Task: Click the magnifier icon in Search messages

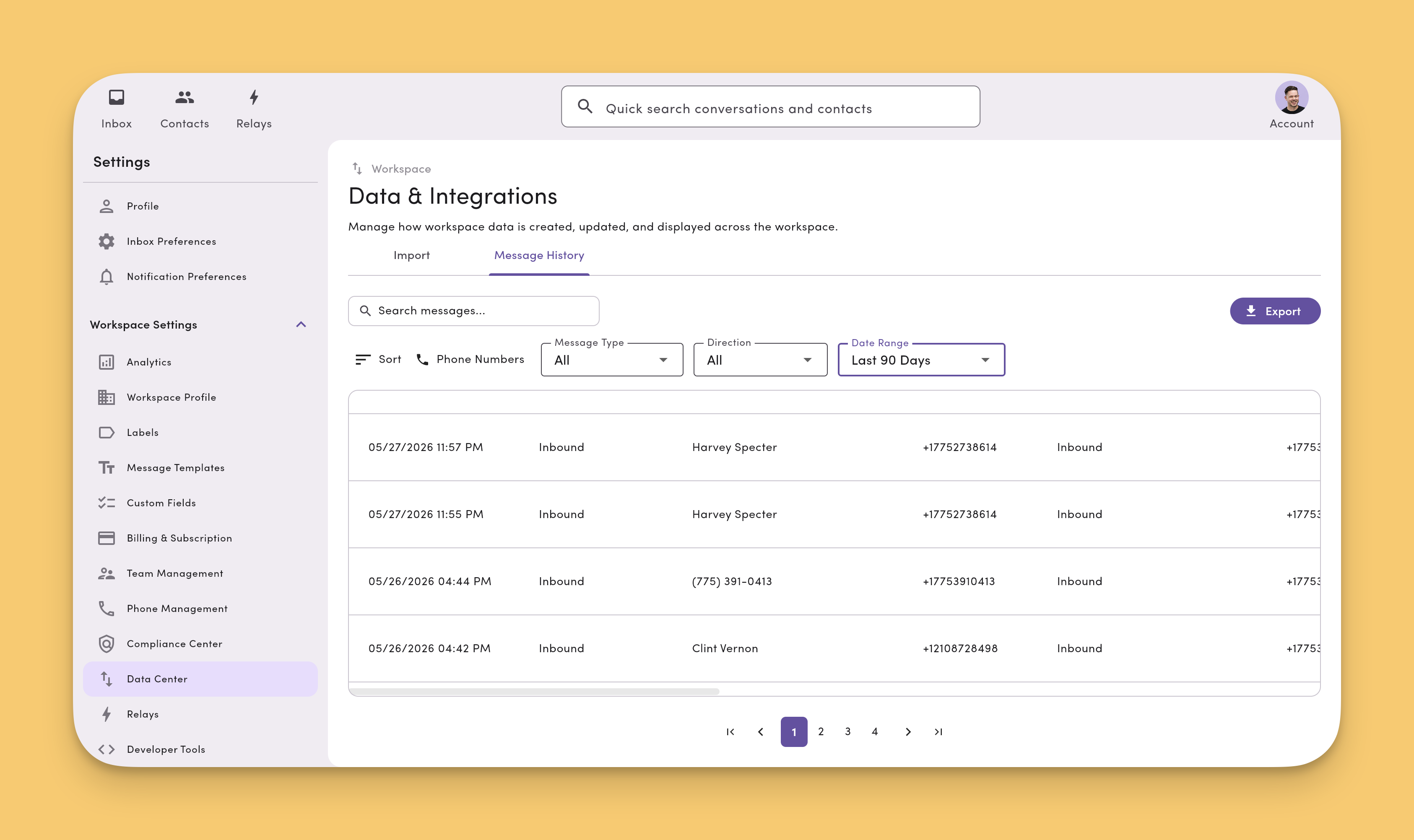Action: pos(365,311)
